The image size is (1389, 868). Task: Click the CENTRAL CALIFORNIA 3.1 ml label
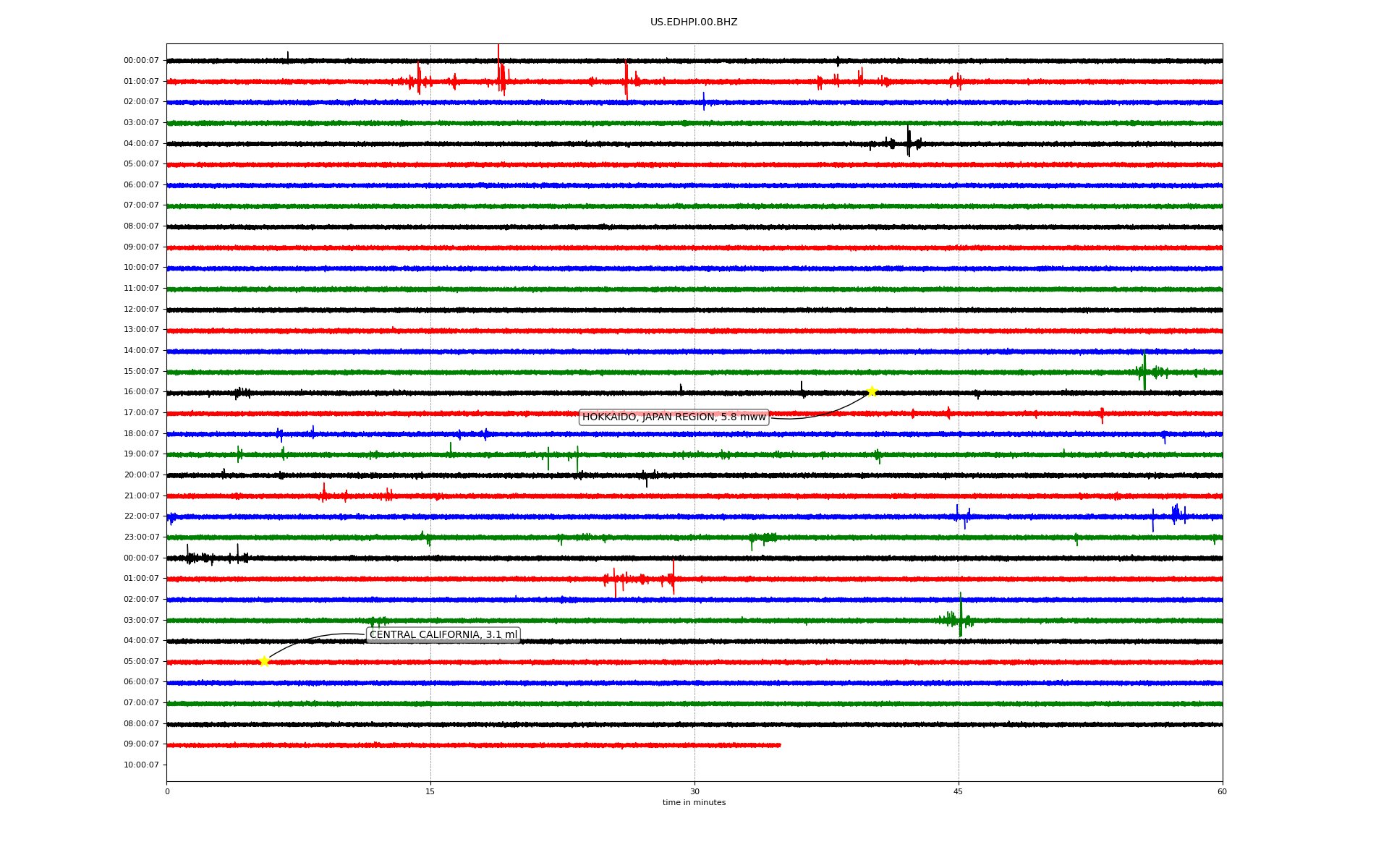click(443, 635)
